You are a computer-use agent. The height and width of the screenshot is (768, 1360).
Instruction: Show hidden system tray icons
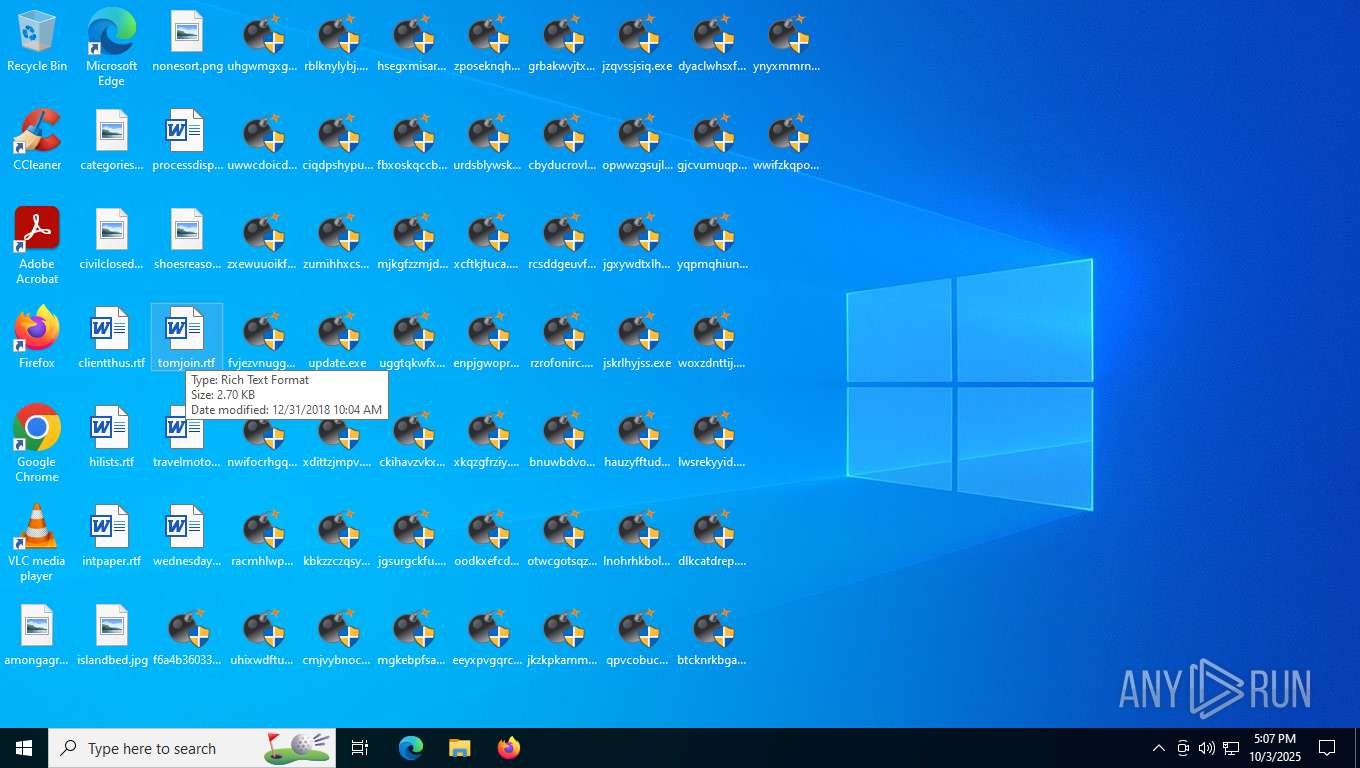pyautogui.click(x=1158, y=748)
